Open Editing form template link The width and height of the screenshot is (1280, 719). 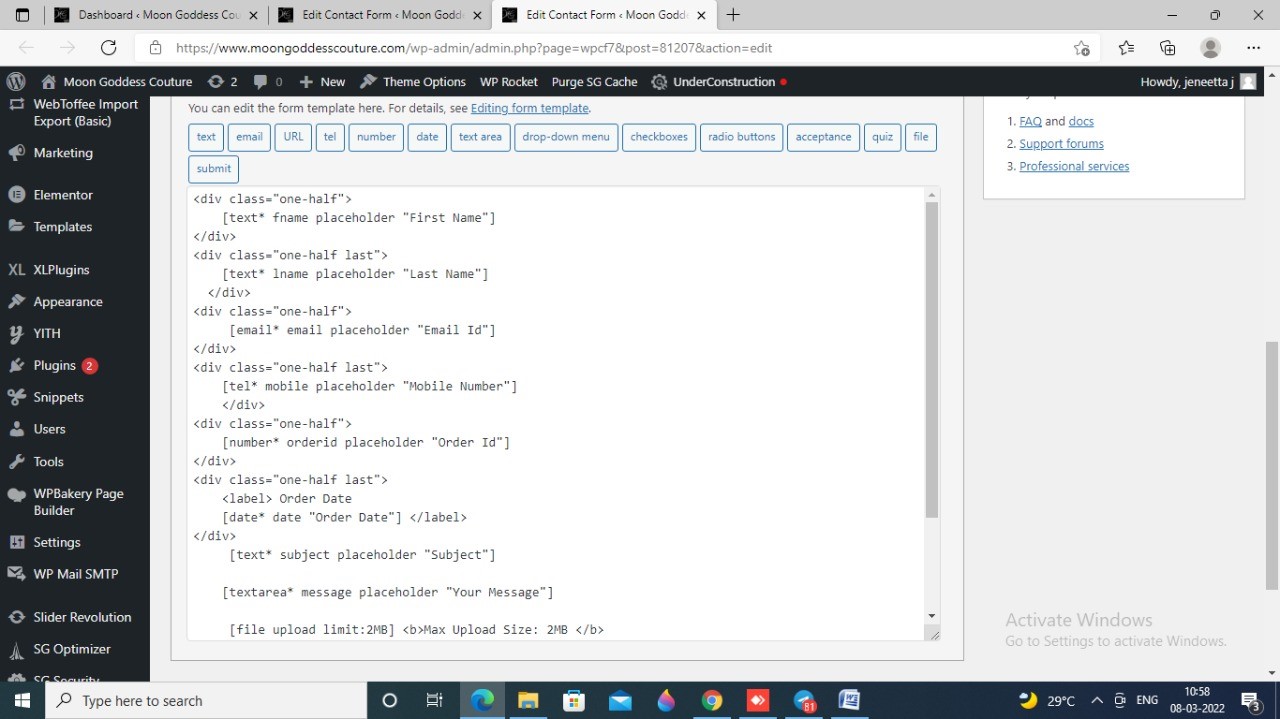[529, 108]
